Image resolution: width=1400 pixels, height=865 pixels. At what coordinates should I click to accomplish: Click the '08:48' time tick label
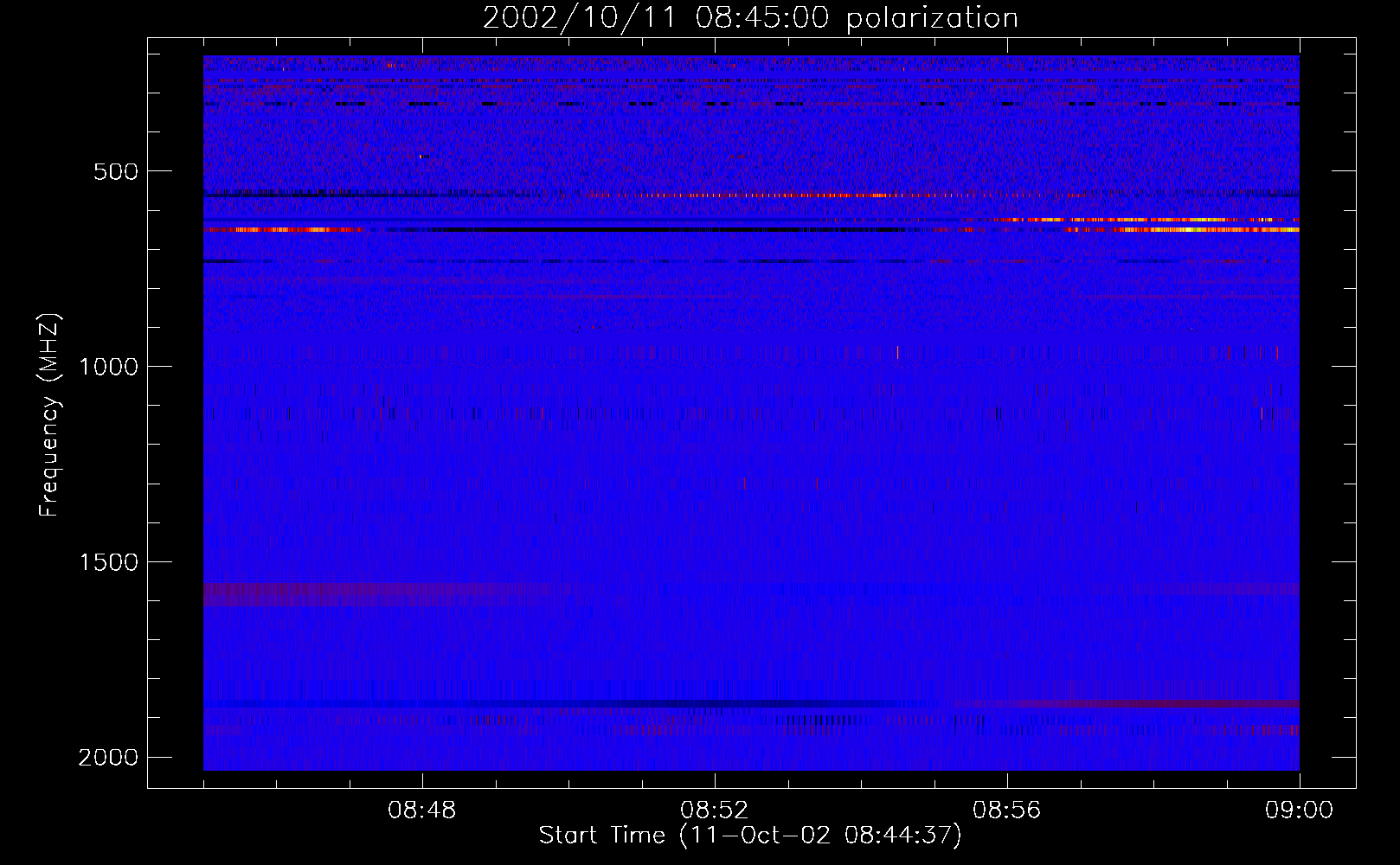click(422, 811)
